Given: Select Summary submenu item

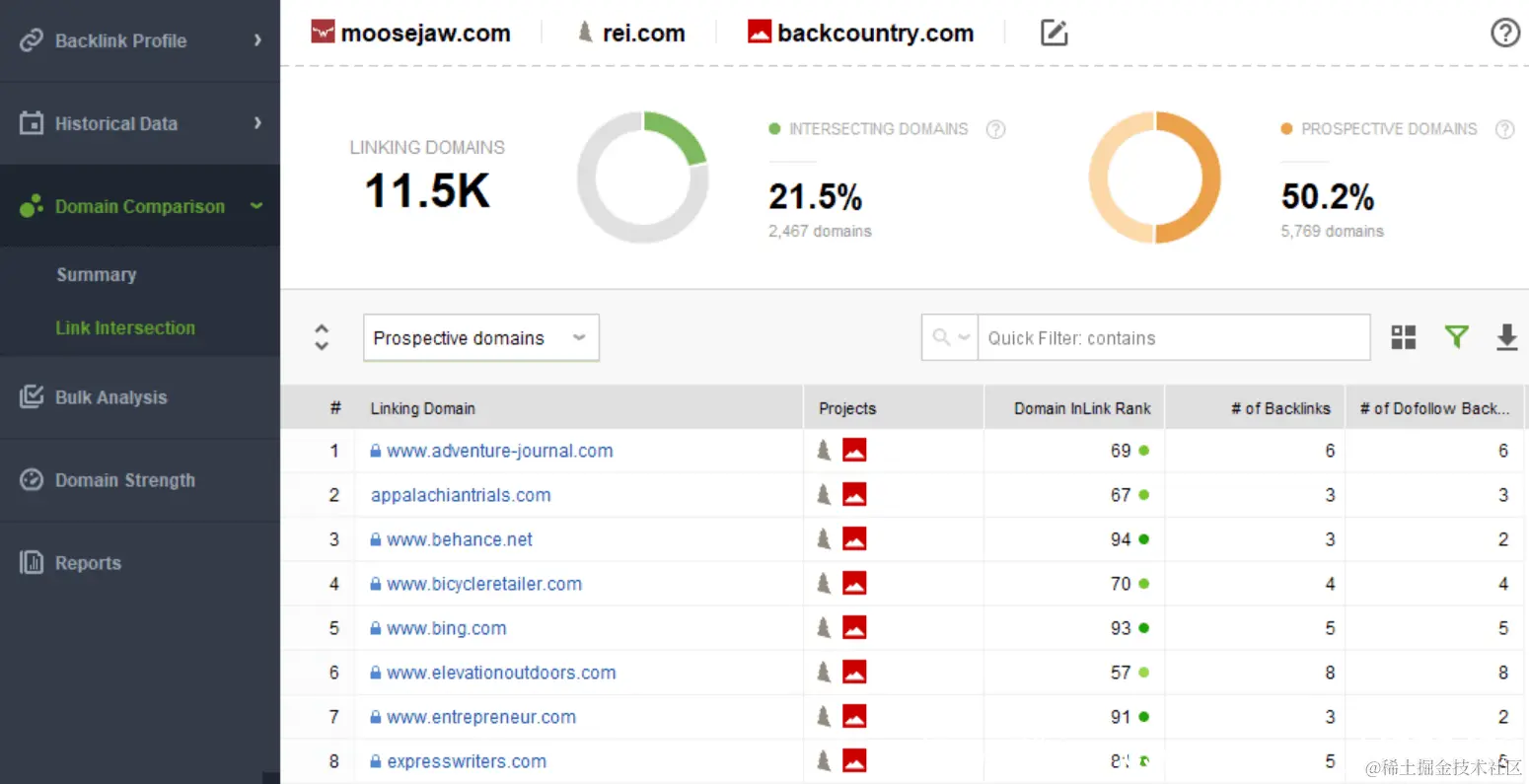Looking at the screenshot, I should click(96, 274).
